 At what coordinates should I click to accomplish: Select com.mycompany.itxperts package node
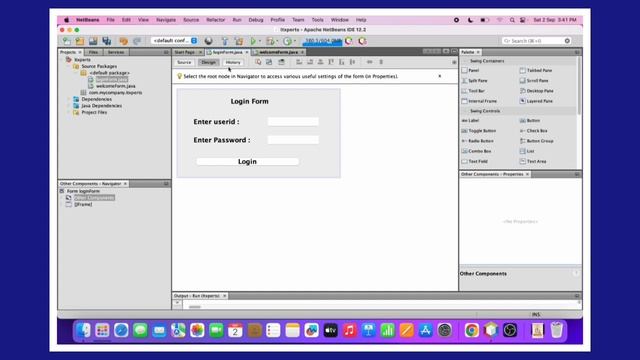(x=116, y=93)
